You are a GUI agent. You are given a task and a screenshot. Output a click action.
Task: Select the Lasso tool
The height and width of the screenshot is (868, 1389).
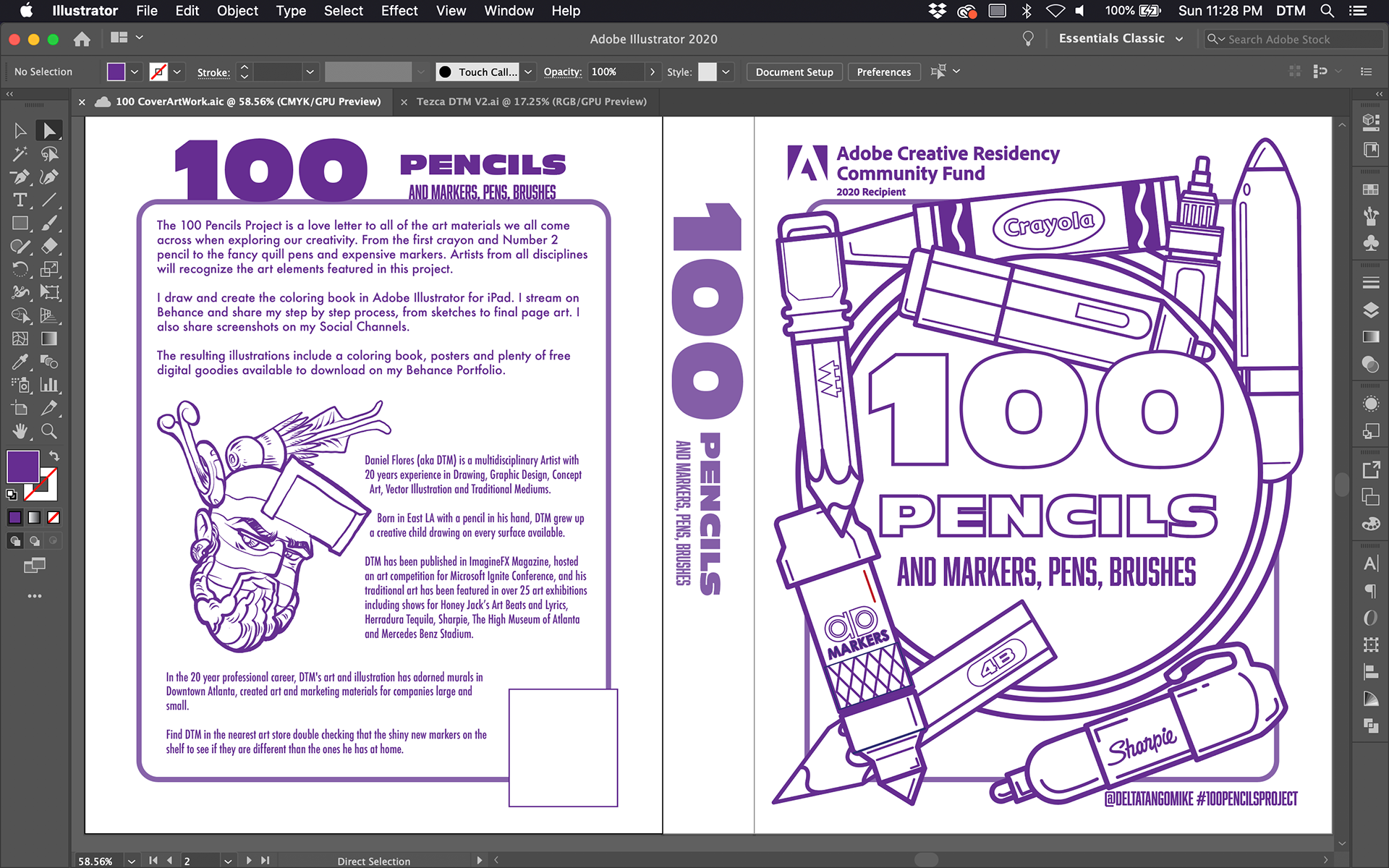pyautogui.click(x=48, y=153)
